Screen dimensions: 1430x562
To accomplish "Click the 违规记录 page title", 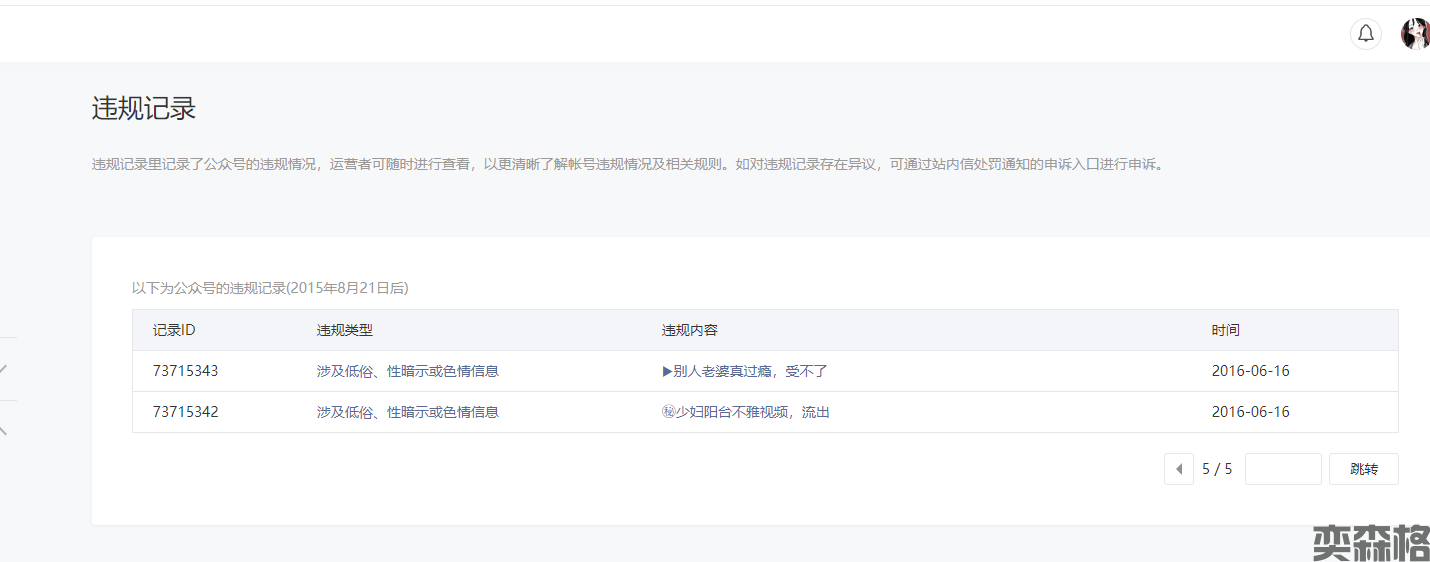I will [x=144, y=109].
